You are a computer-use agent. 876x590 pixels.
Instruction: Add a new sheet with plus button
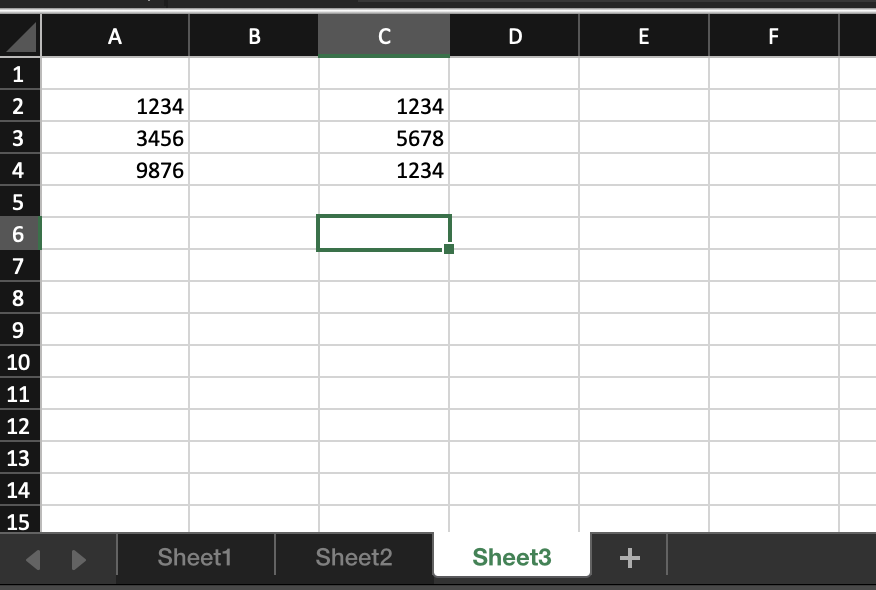630,558
